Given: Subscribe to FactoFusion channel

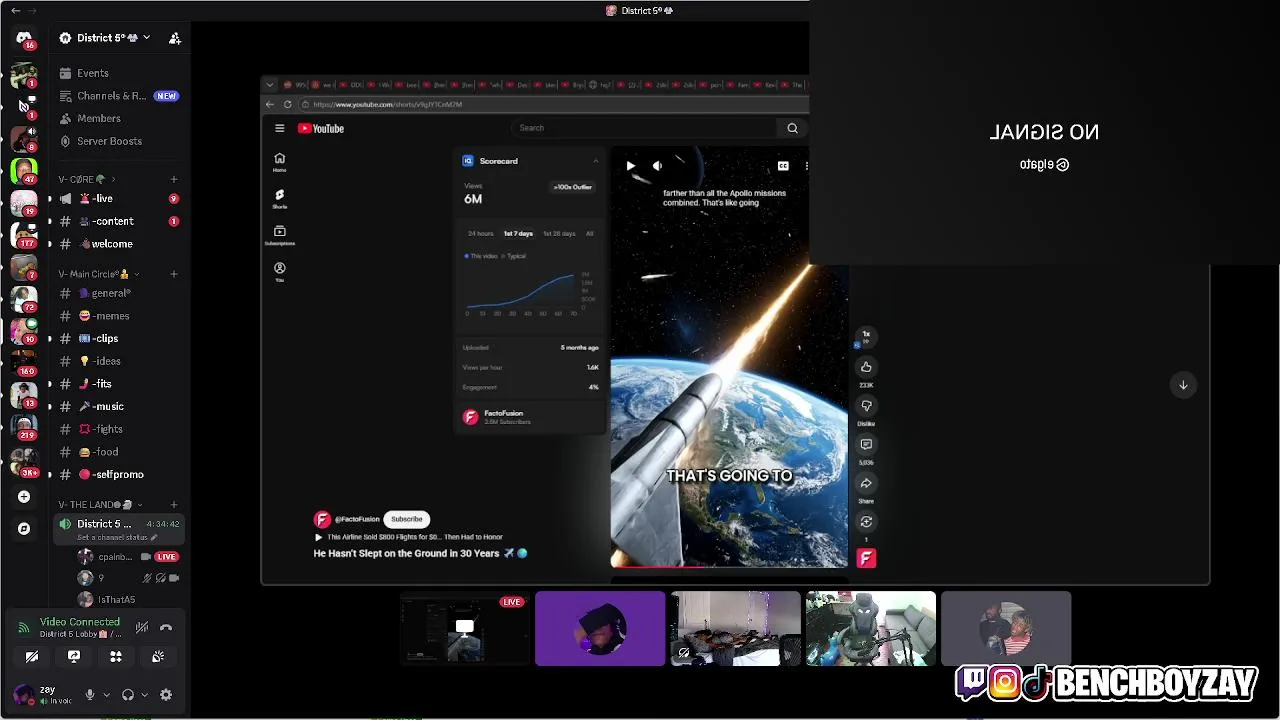Looking at the screenshot, I should click(406, 519).
